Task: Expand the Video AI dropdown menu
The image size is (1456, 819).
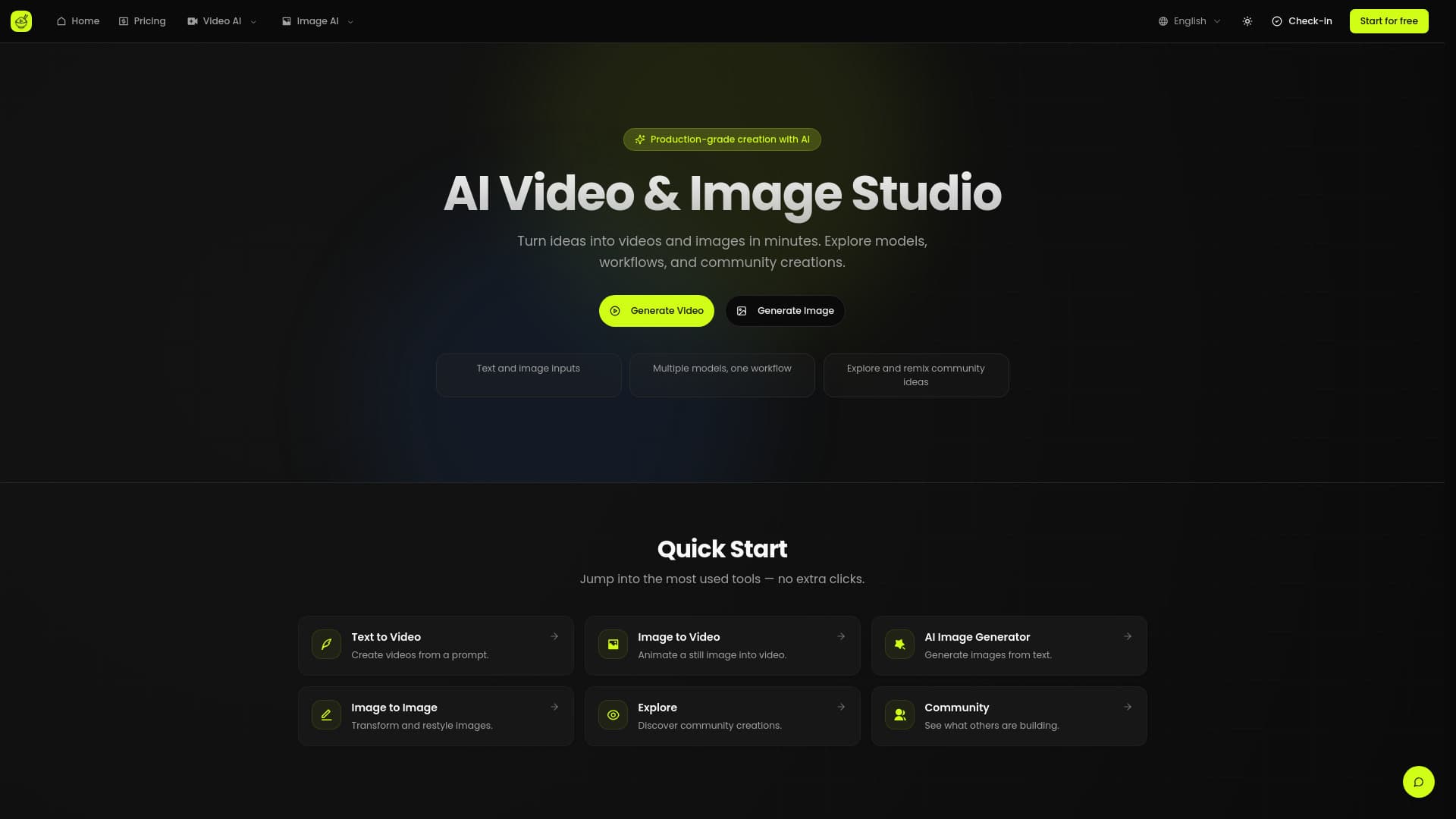Action: (x=222, y=21)
